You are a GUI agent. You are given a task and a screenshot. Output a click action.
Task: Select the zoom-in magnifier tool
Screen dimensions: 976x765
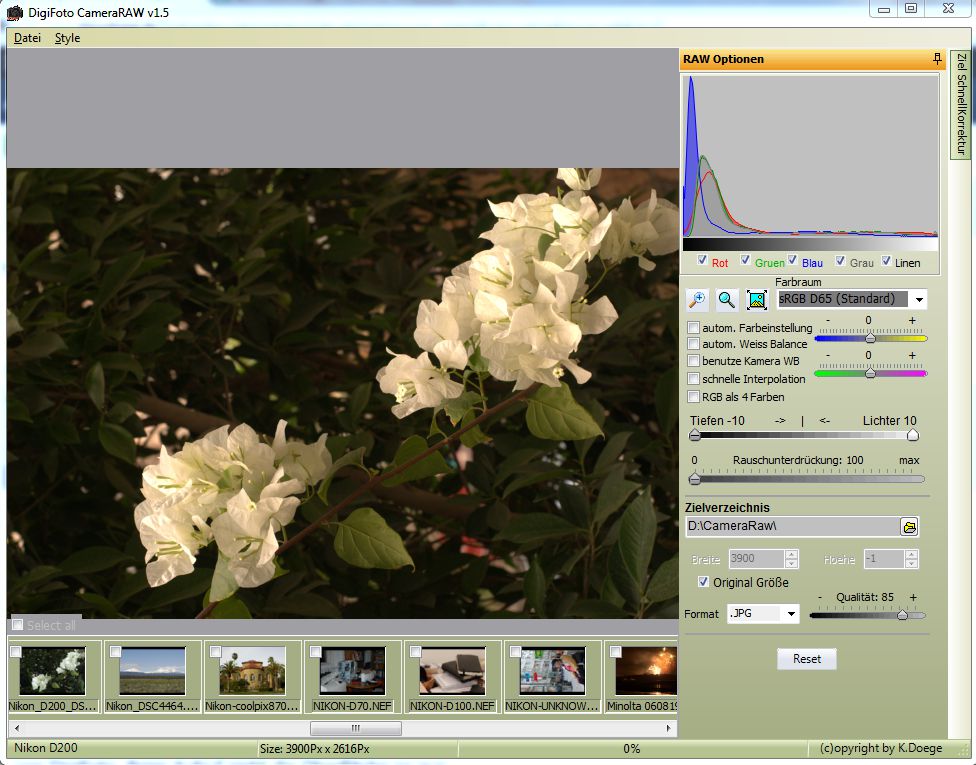695,298
